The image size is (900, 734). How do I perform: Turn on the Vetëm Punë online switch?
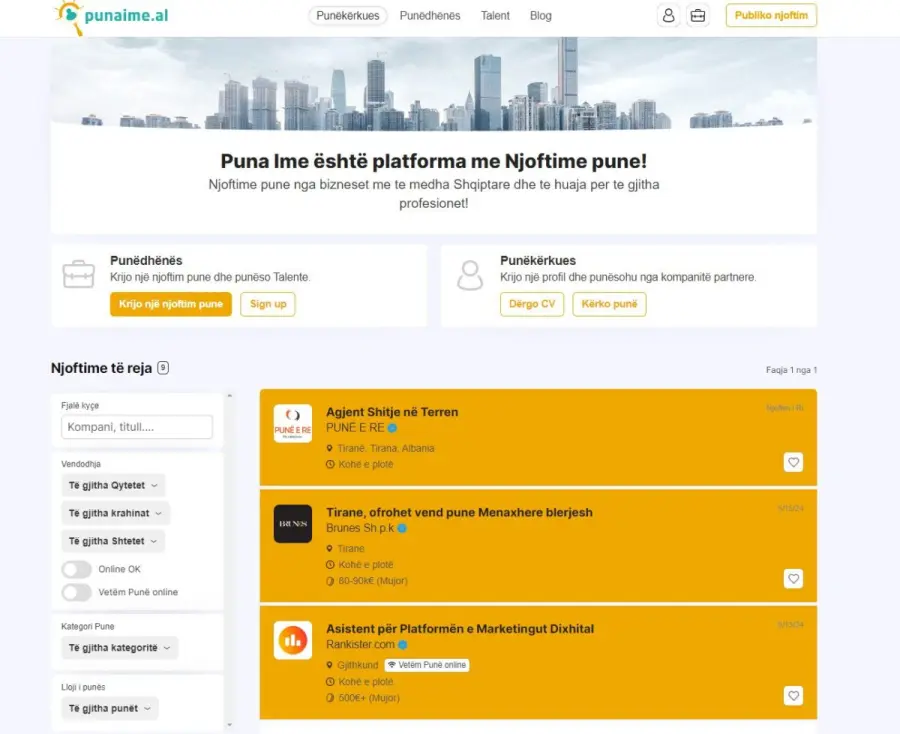[76, 592]
